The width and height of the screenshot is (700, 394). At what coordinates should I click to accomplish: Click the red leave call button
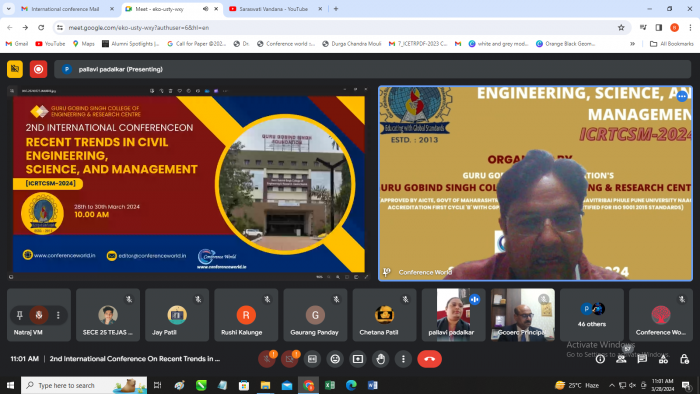429,359
